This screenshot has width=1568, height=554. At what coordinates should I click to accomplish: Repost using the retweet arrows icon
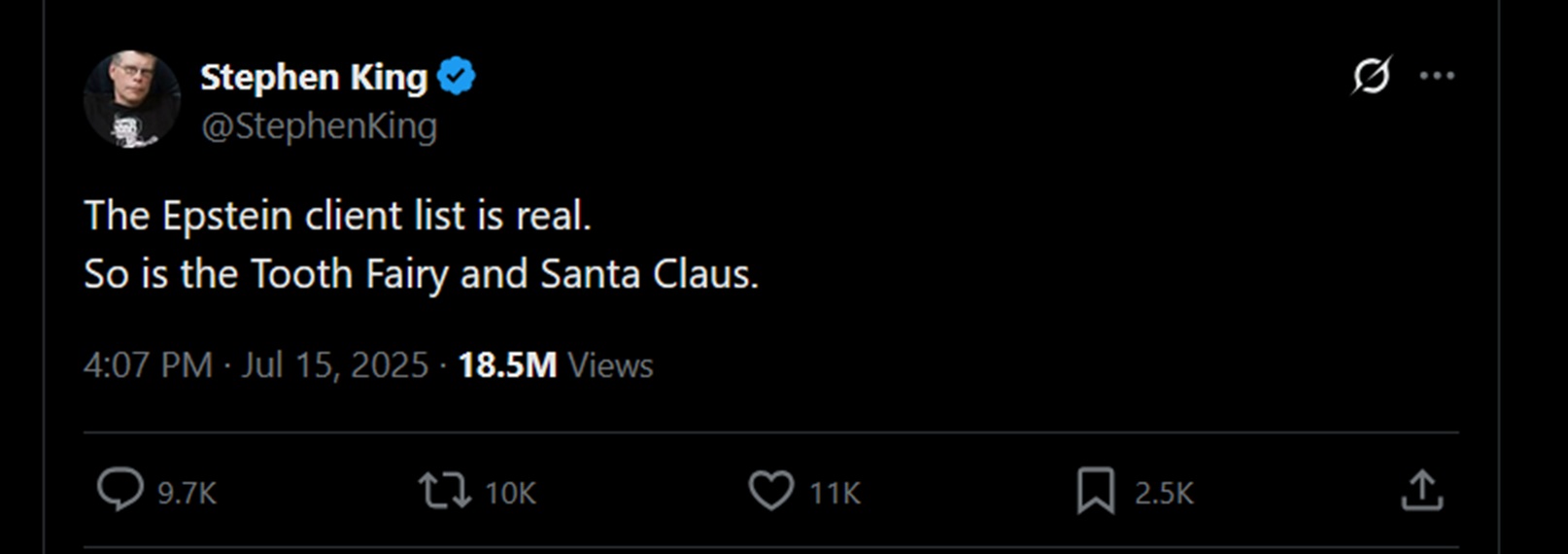445,491
